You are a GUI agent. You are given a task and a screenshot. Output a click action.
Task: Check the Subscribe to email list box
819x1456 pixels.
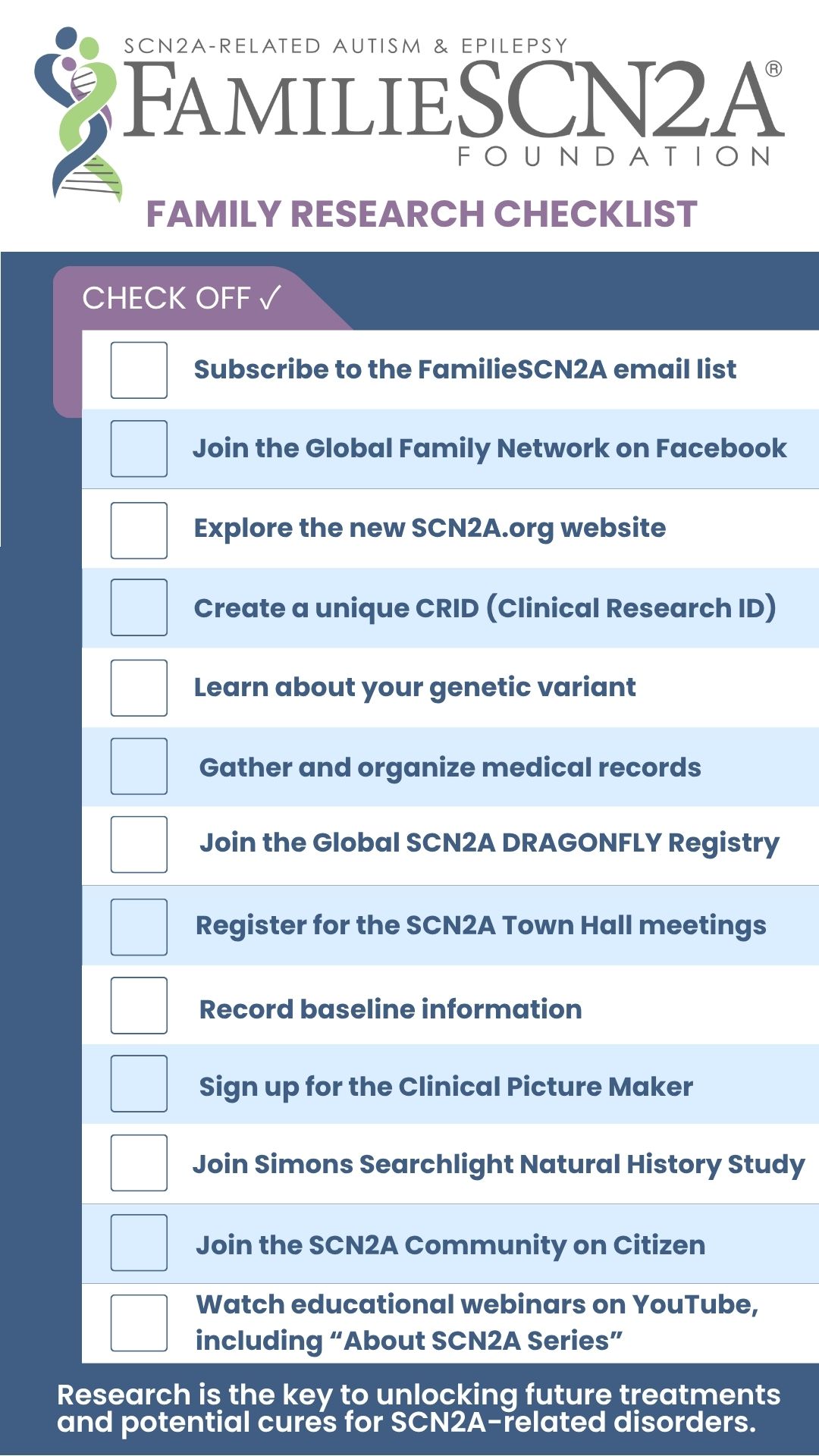click(139, 370)
